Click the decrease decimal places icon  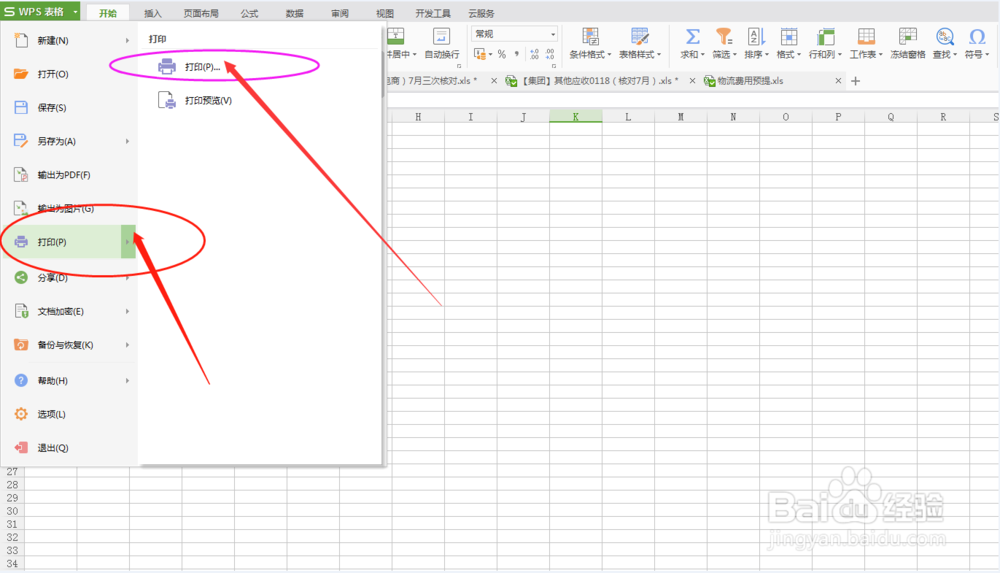[x=550, y=54]
